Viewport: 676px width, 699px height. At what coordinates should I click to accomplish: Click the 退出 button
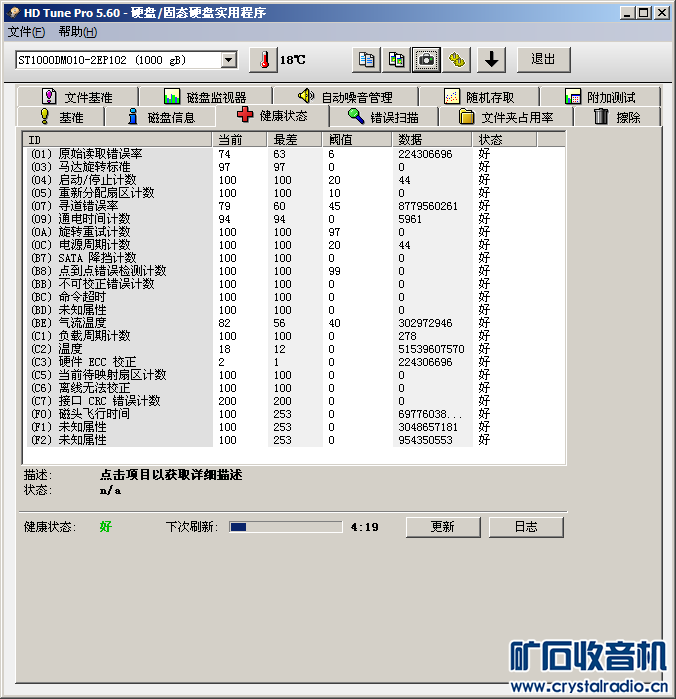[x=544, y=60]
